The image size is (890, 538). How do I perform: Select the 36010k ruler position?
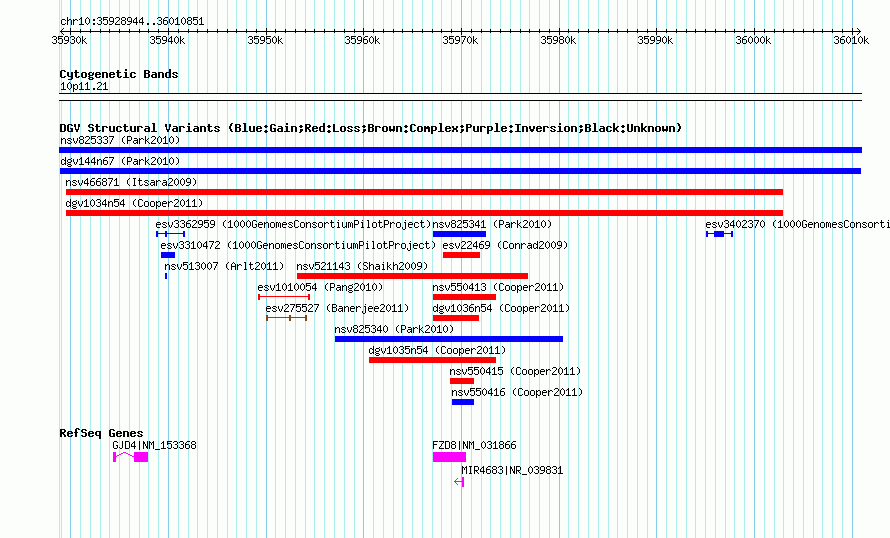tap(851, 40)
